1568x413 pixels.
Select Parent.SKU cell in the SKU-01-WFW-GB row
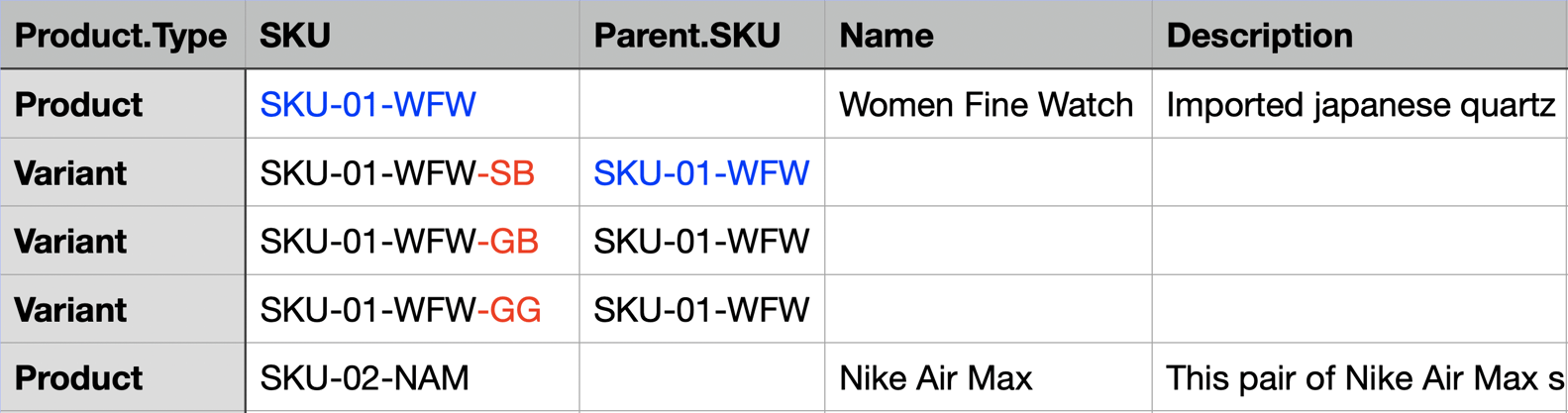pos(701,242)
